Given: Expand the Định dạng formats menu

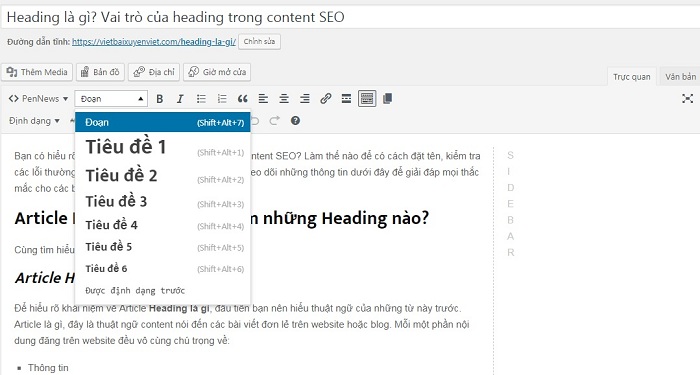Looking at the screenshot, I should point(34,121).
